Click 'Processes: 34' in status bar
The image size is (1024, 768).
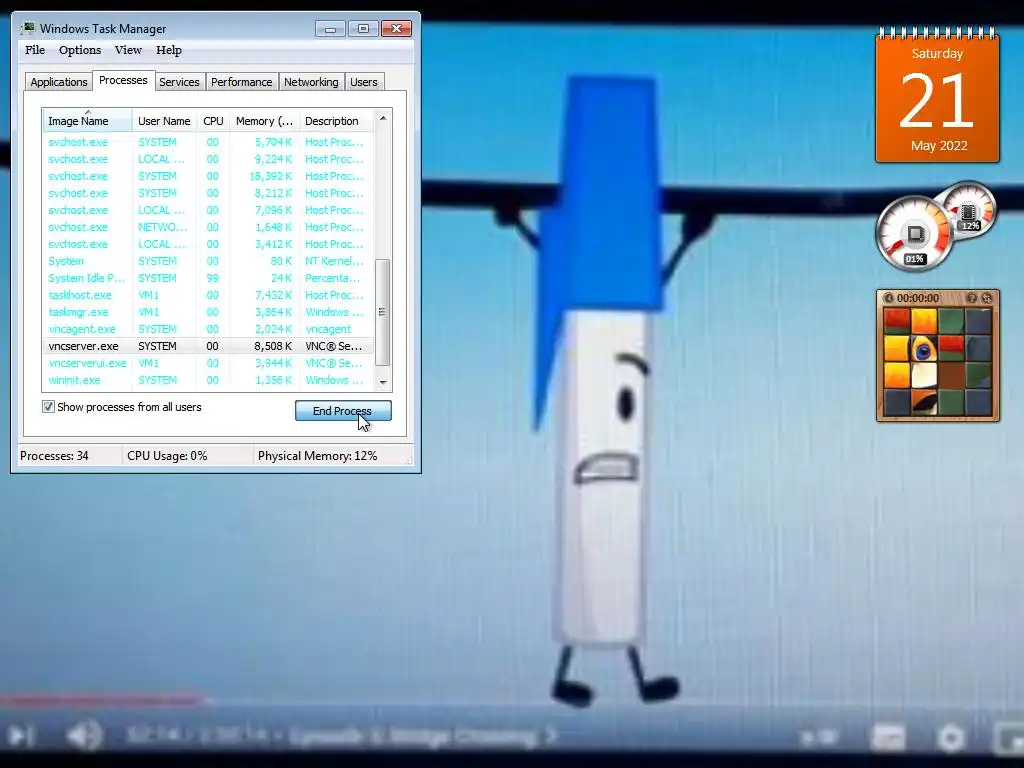pyautogui.click(x=54, y=456)
